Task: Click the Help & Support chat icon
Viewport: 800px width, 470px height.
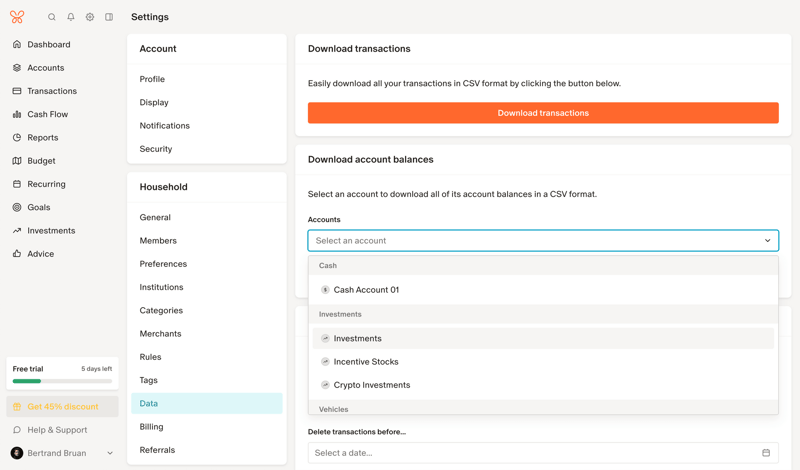Action: (x=17, y=430)
